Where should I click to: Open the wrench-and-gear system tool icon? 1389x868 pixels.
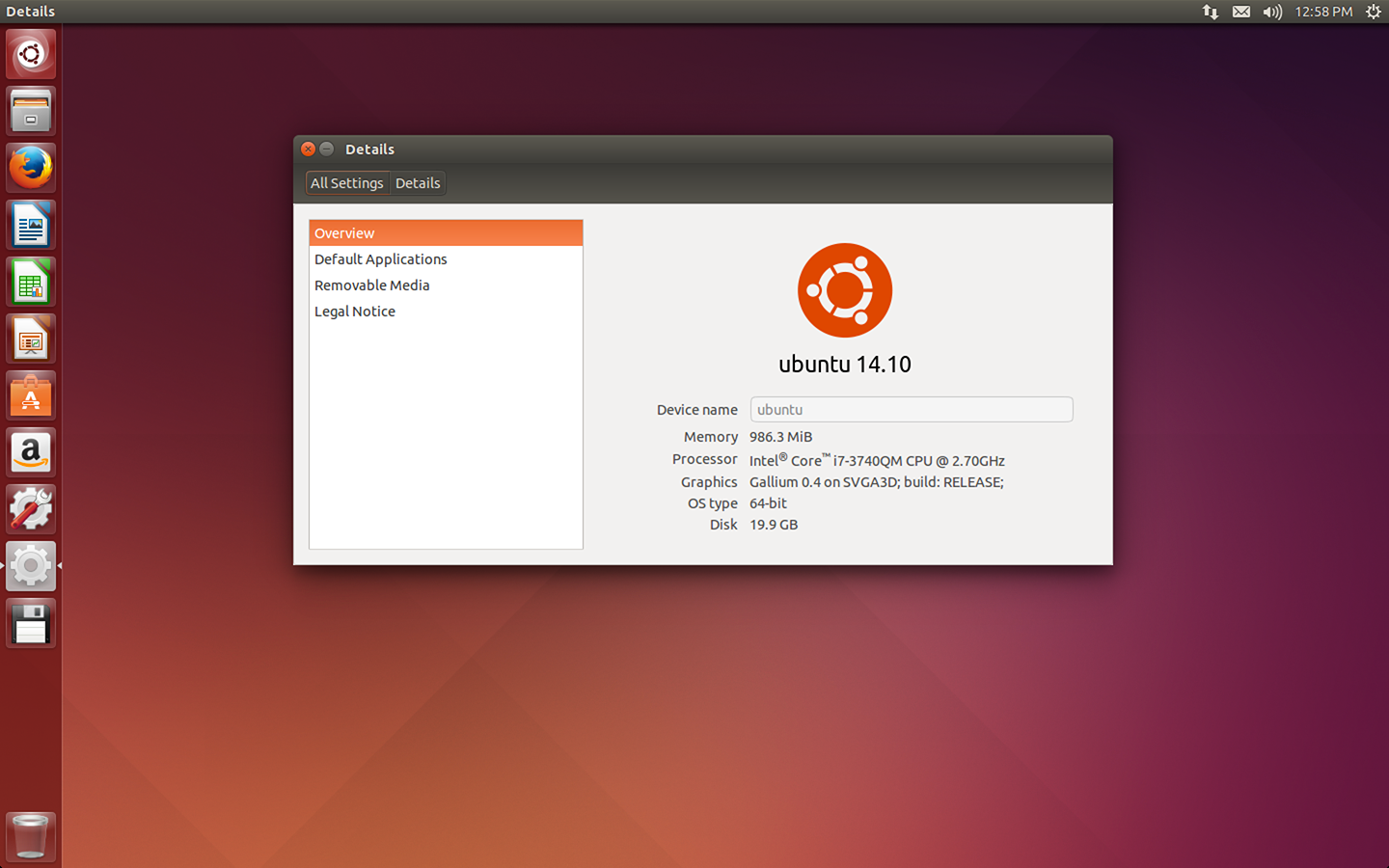tap(31, 509)
